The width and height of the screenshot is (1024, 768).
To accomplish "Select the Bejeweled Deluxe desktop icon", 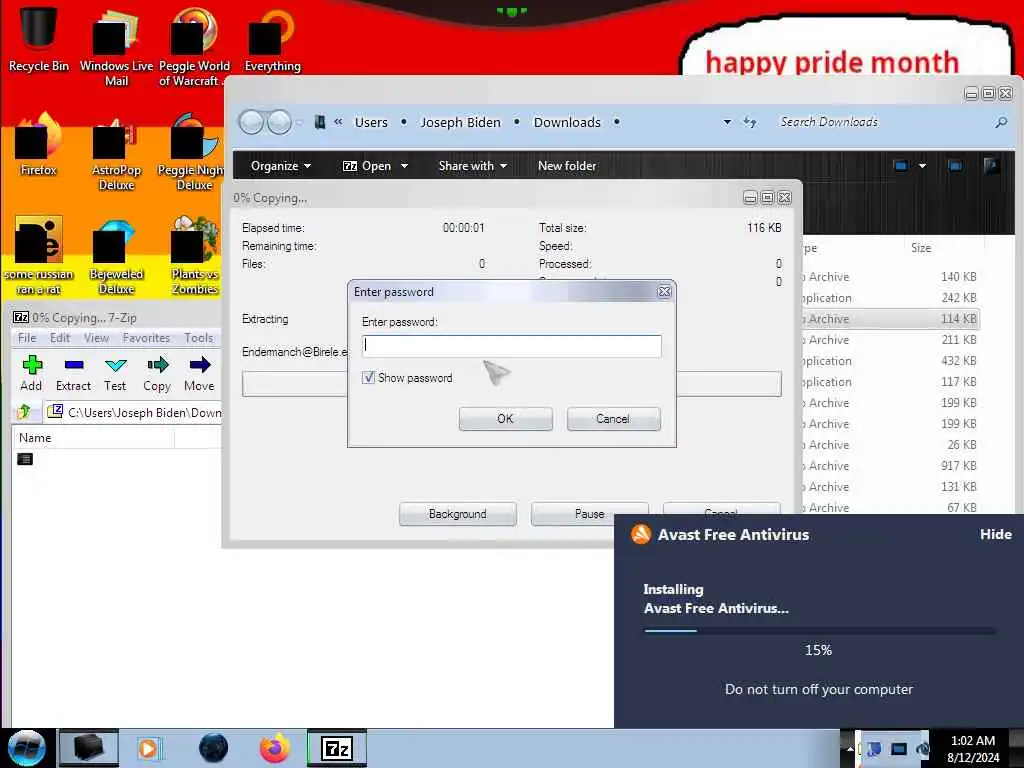I will click(x=116, y=256).
